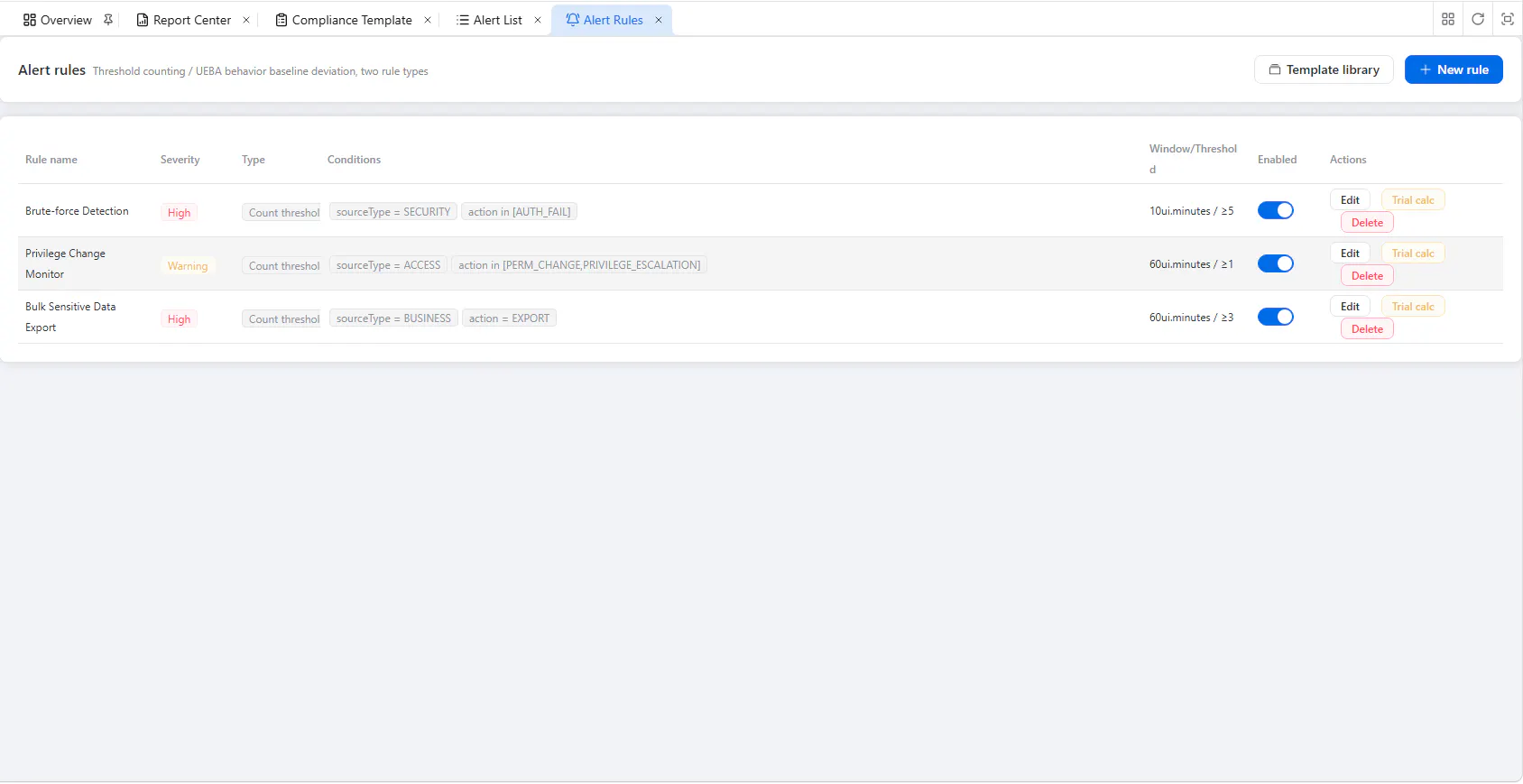The image size is (1523, 784).
Task: Create a New rule
Action: tap(1454, 69)
